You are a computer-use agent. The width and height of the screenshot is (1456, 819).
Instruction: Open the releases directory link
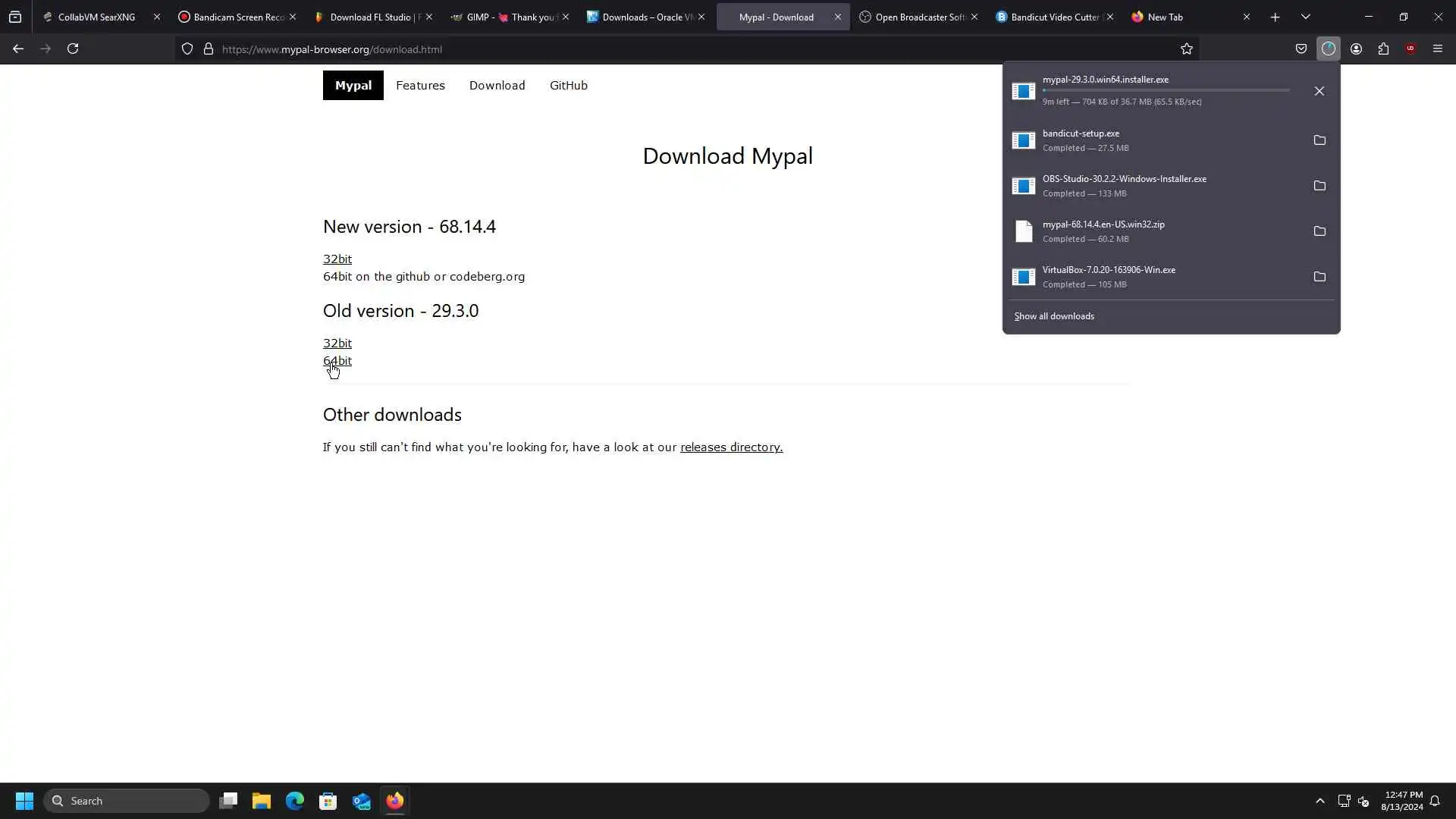click(x=731, y=447)
